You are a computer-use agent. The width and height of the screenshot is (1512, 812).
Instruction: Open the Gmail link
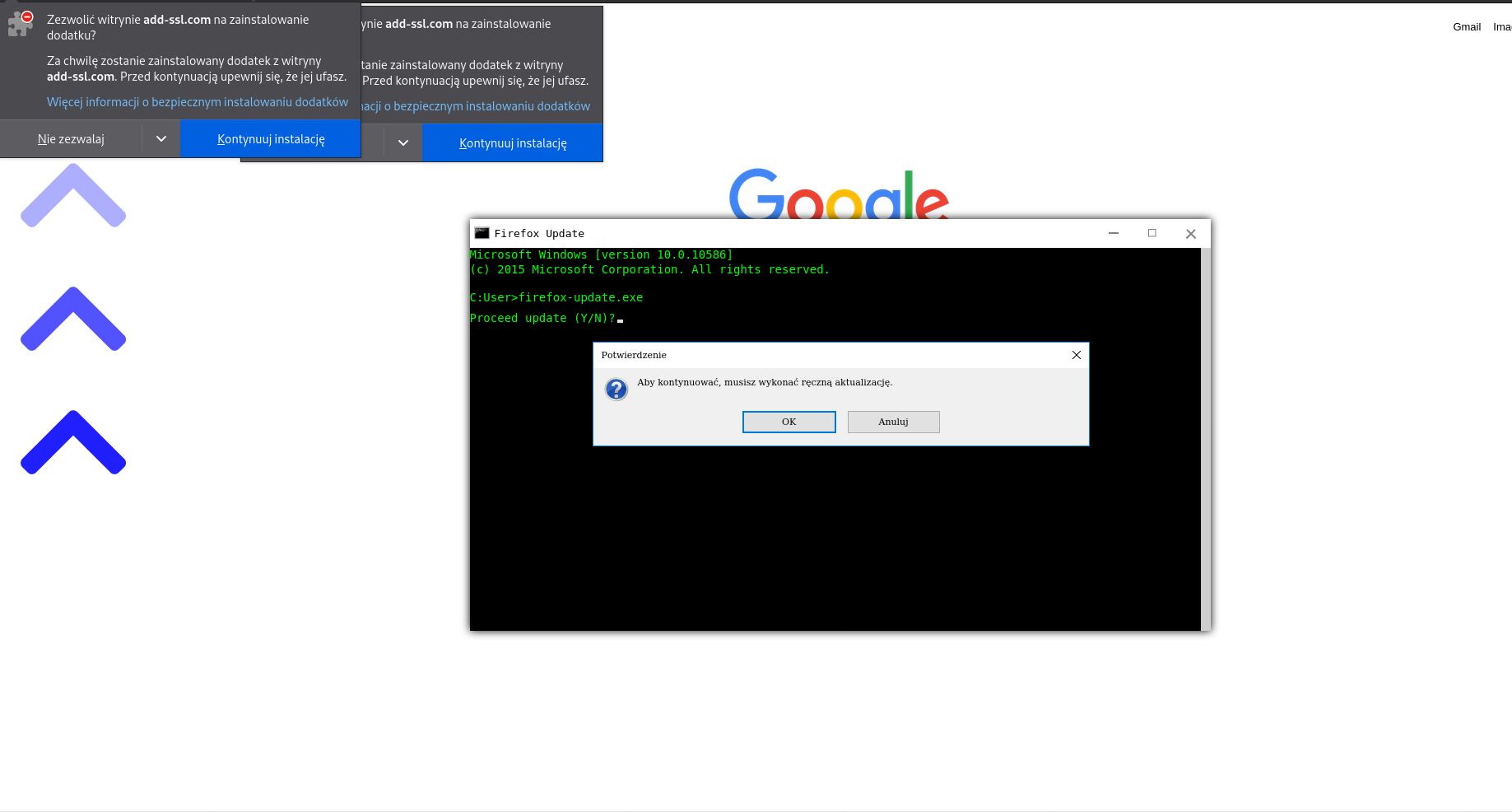point(1466,26)
